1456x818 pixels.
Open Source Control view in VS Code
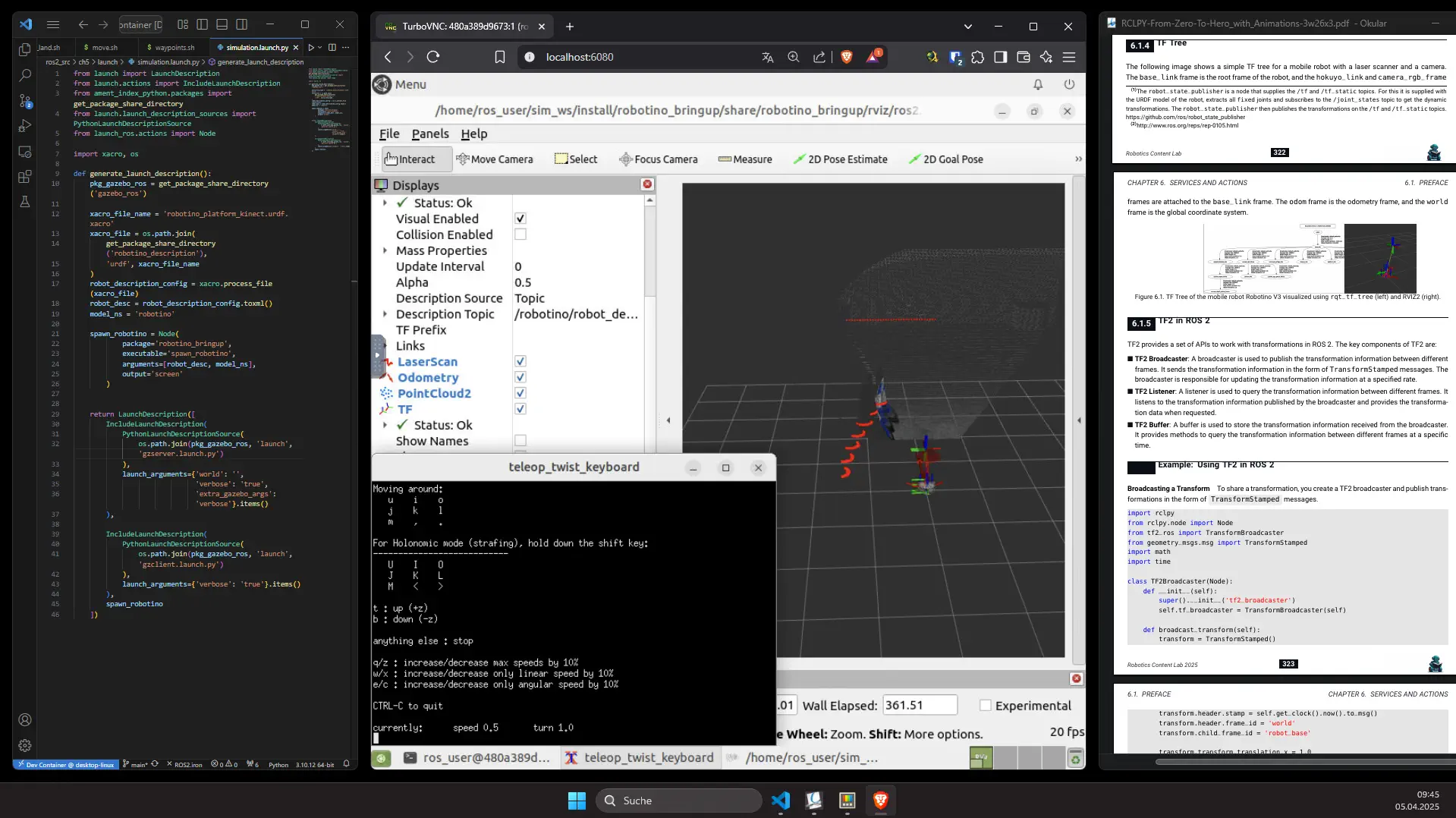coord(25,101)
